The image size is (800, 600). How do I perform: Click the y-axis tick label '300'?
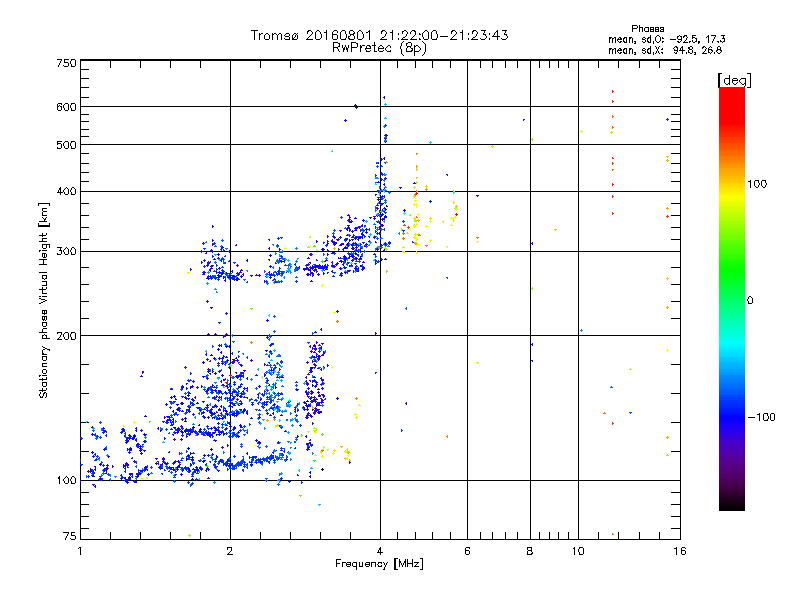click(66, 252)
